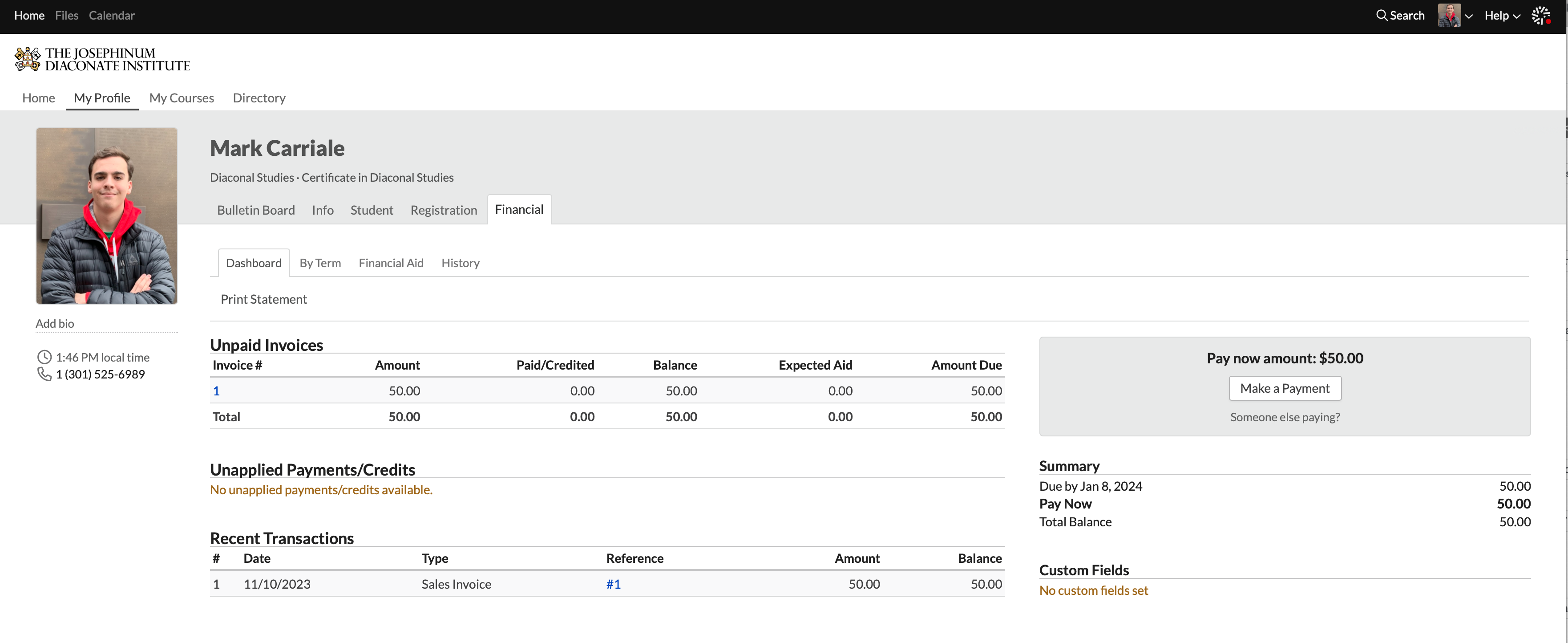Open My Courses in navigation

point(182,98)
